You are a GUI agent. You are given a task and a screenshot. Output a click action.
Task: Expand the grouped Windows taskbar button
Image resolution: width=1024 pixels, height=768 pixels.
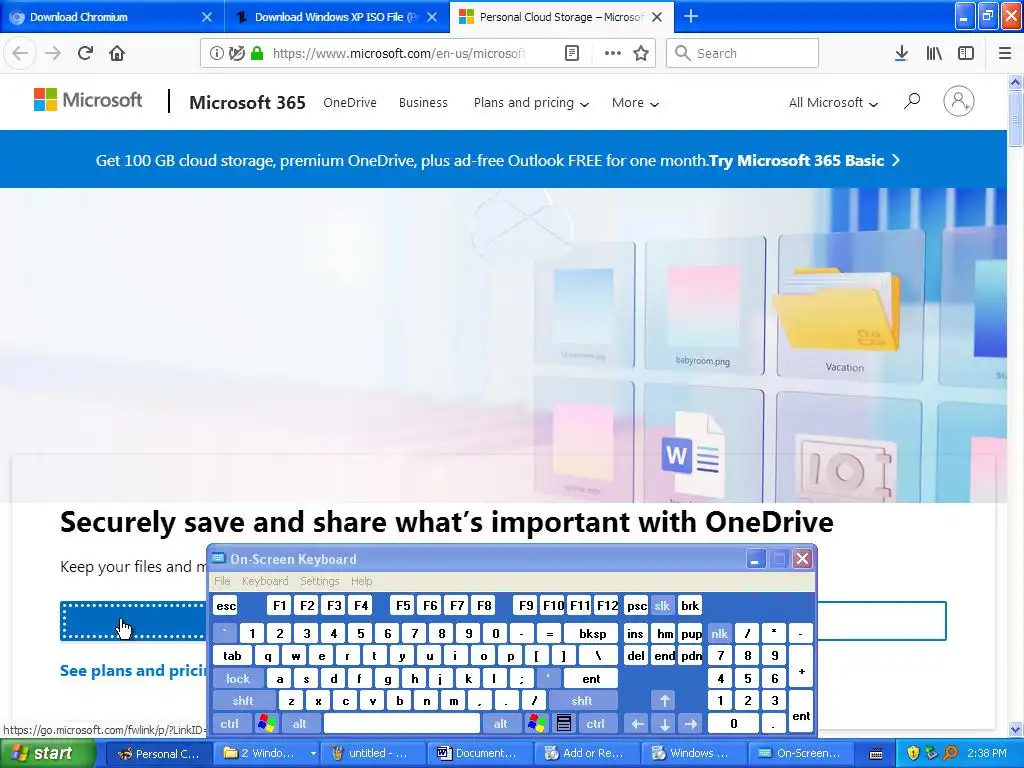point(268,753)
